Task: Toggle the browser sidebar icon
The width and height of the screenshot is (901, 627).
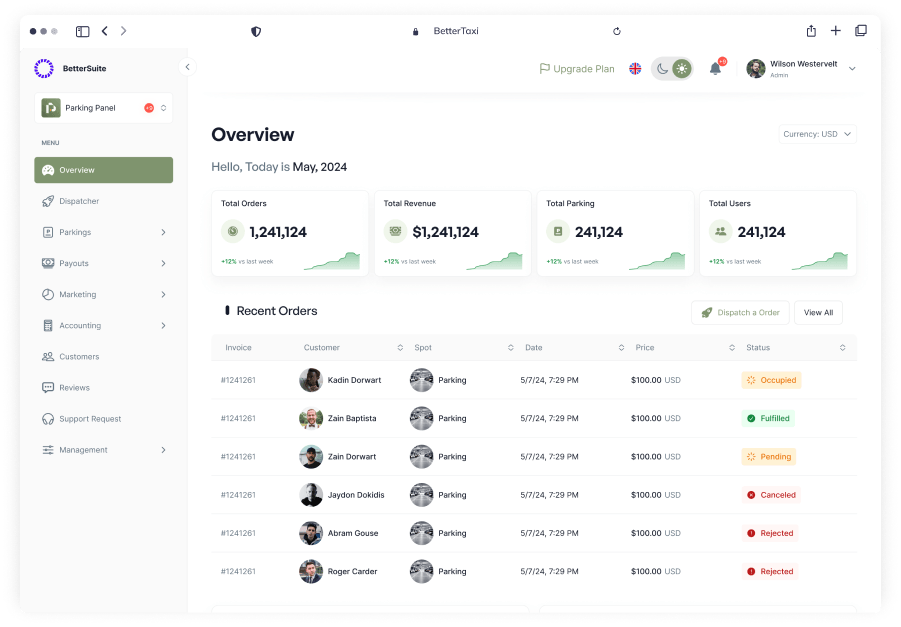Action: click(x=83, y=31)
